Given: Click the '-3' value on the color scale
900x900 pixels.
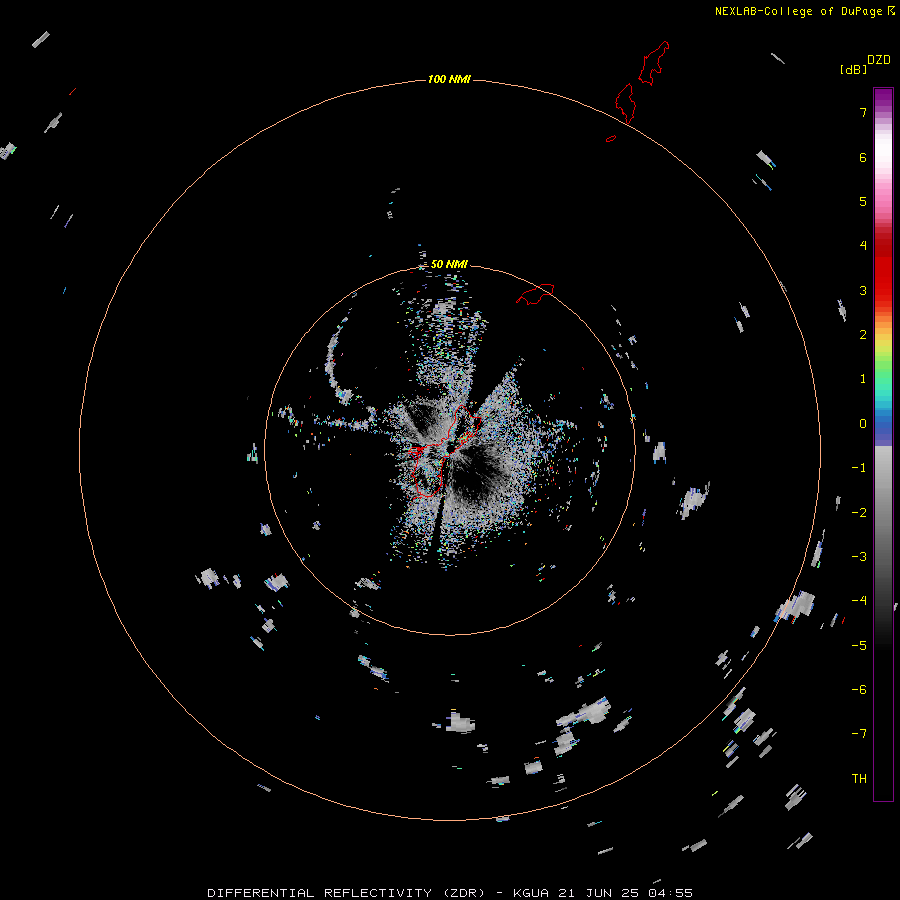Looking at the screenshot, I should point(859,557).
